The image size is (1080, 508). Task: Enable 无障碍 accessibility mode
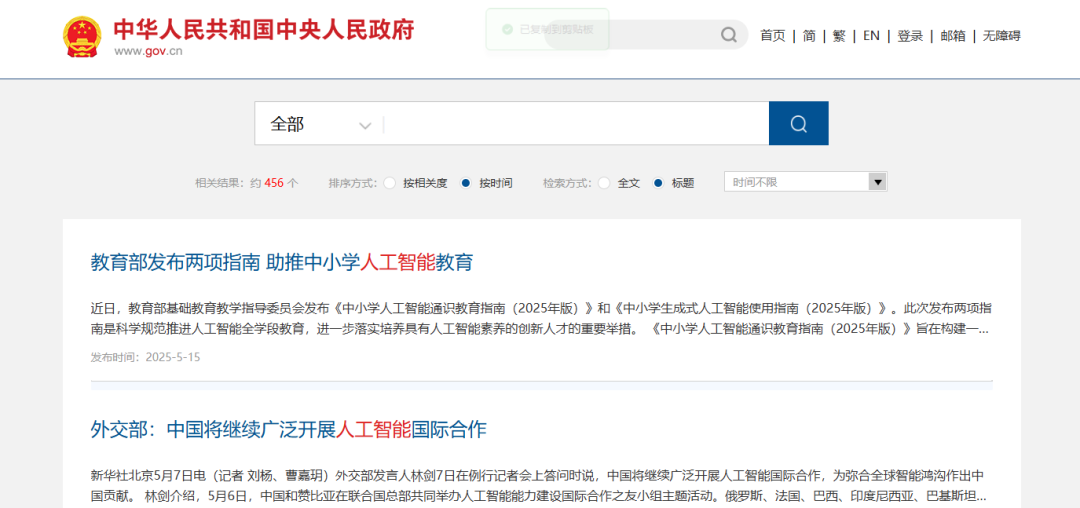[1002, 36]
